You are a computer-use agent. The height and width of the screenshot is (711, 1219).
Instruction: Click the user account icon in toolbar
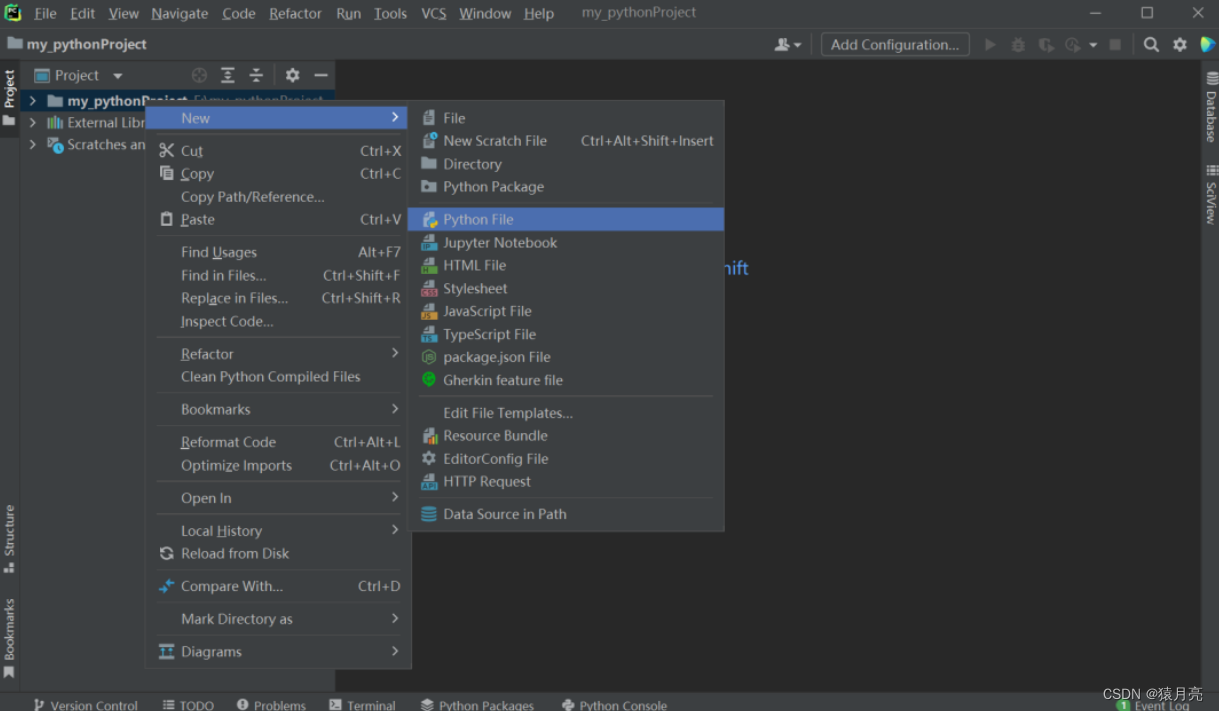788,44
